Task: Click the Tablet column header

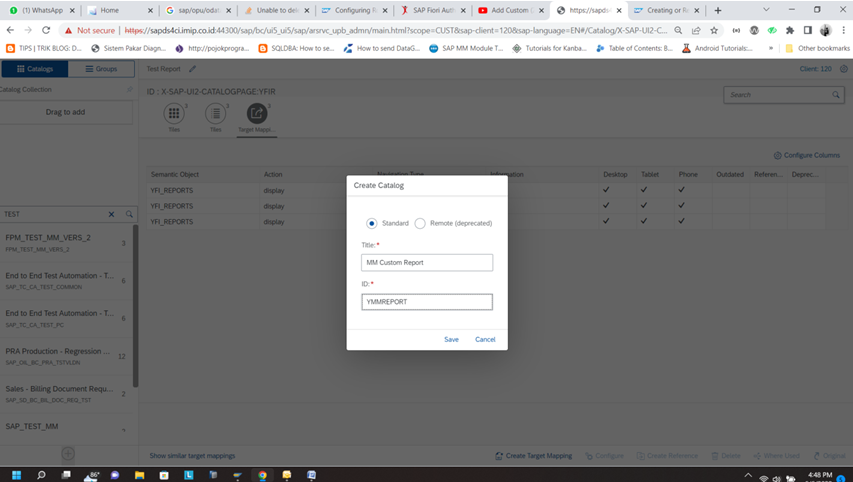Action: tap(650, 175)
